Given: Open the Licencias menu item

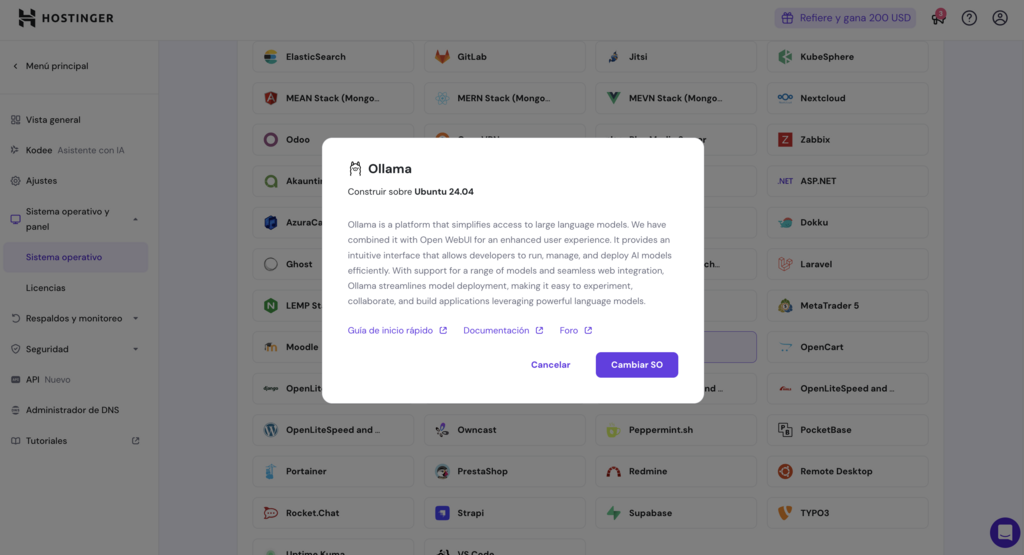Looking at the screenshot, I should click(46, 288).
